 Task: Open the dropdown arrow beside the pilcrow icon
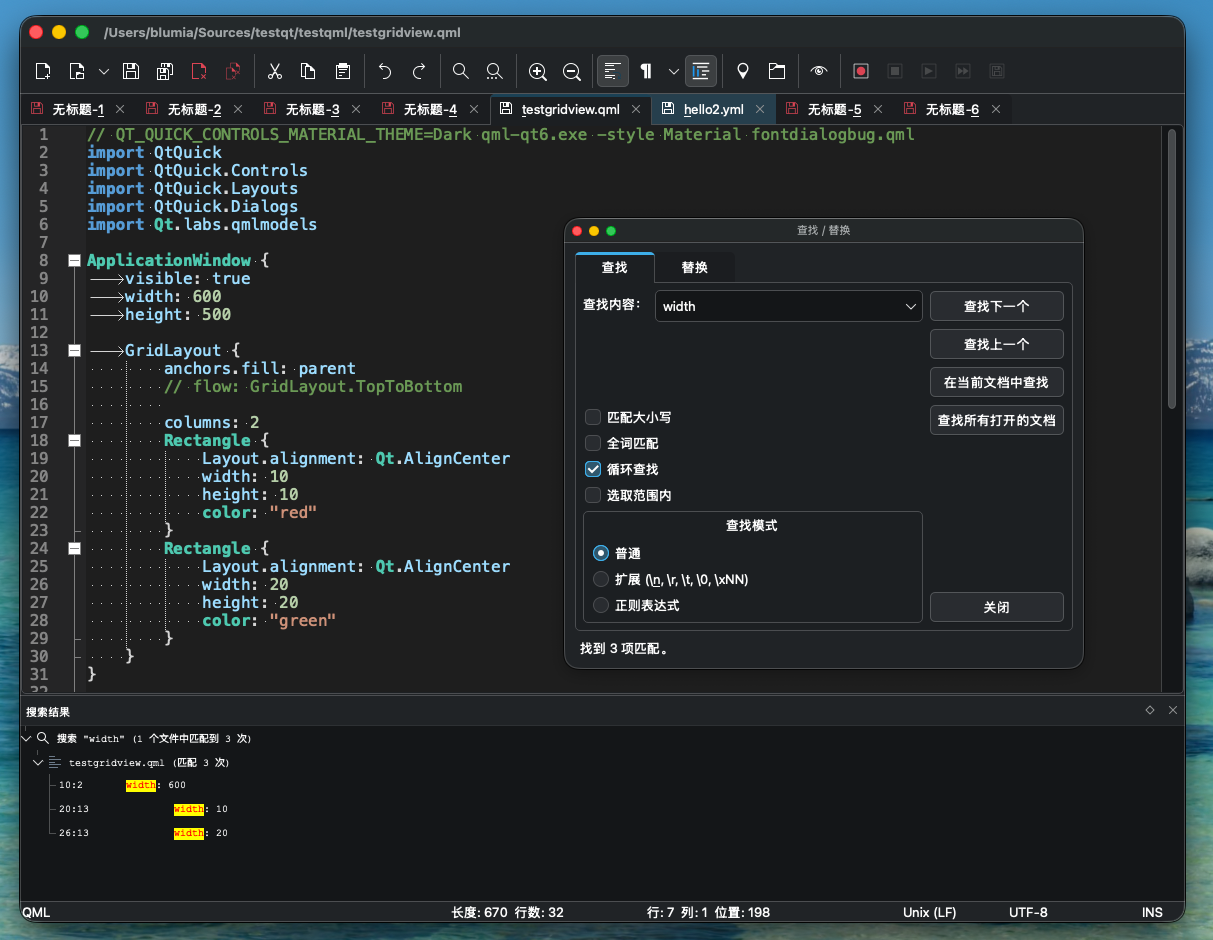[674, 71]
